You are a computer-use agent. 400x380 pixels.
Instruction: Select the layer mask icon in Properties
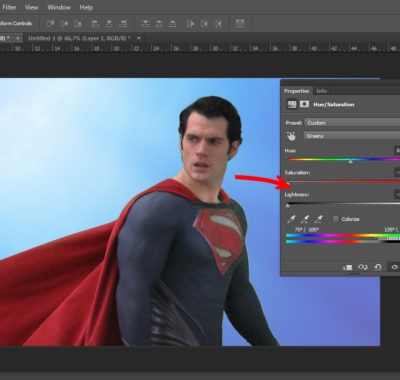pyautogui.click(x=304, y=105)
